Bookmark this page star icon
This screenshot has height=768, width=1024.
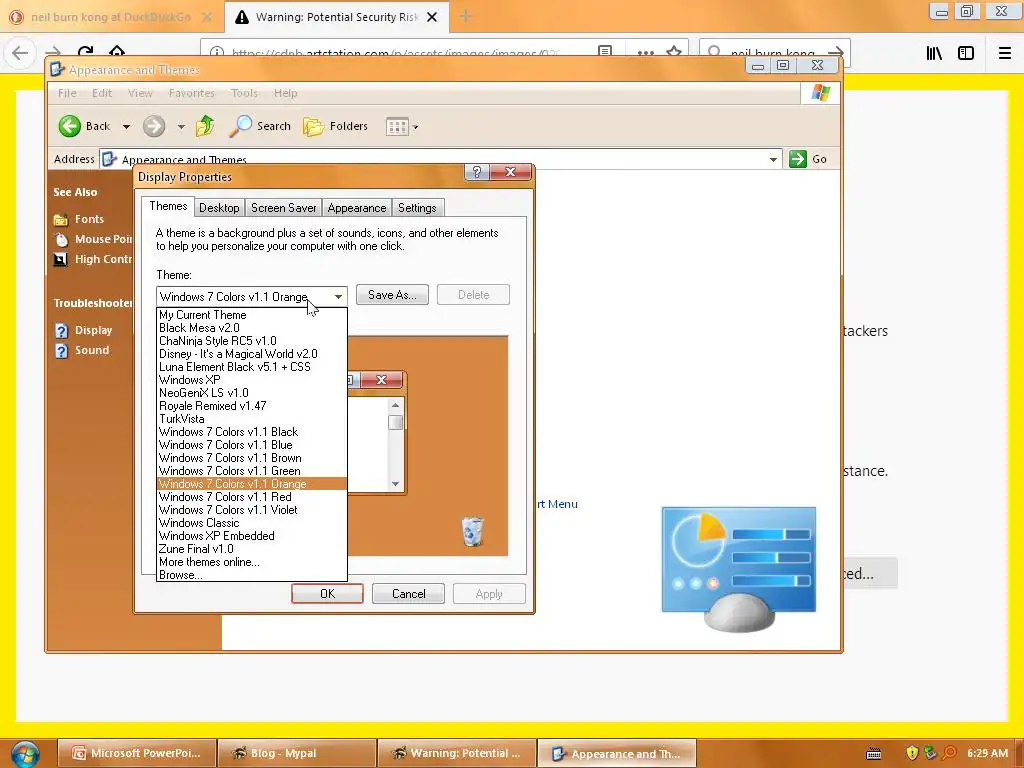[x=674, y=52]
